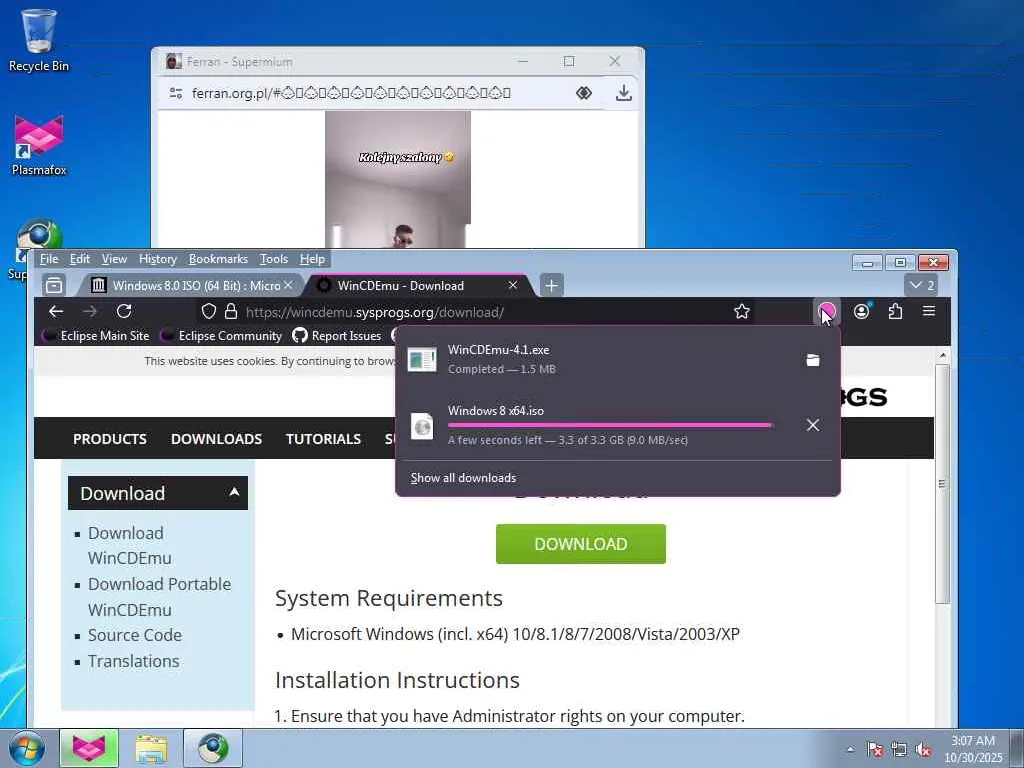Click the taskbar clock showing 3:07 AM
The width and height of the screenshot is (1024, 768).
[x=973, y=749]
